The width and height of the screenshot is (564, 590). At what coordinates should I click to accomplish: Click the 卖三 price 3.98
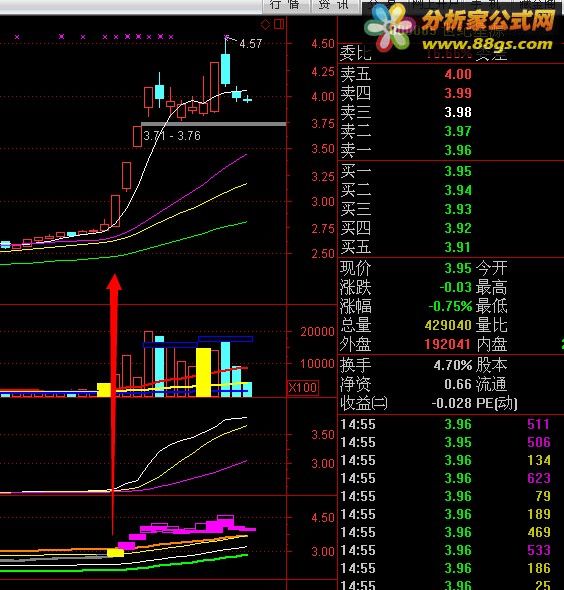458,112
